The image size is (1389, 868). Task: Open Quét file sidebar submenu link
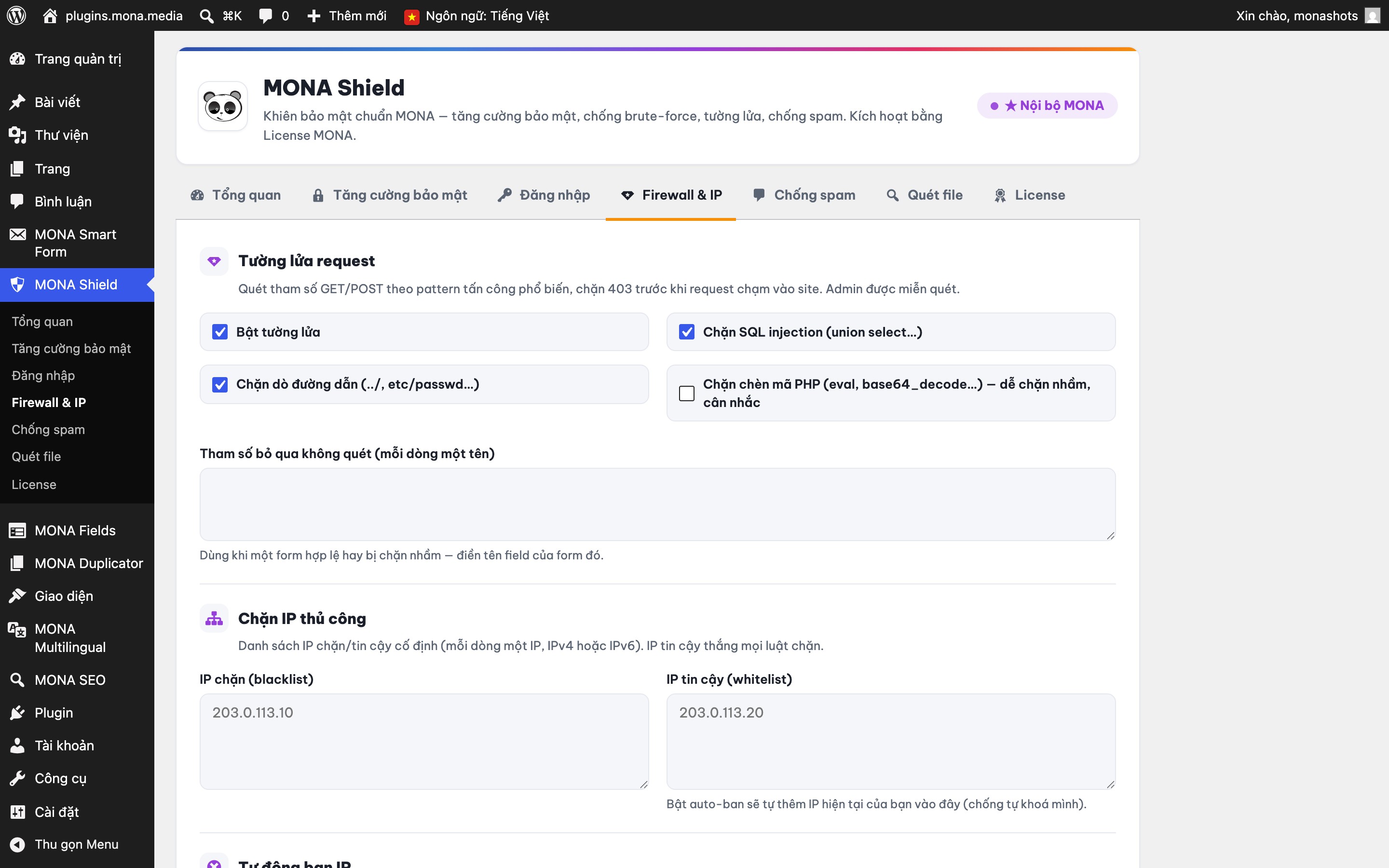pyautogui.click(x=36, y=456)
